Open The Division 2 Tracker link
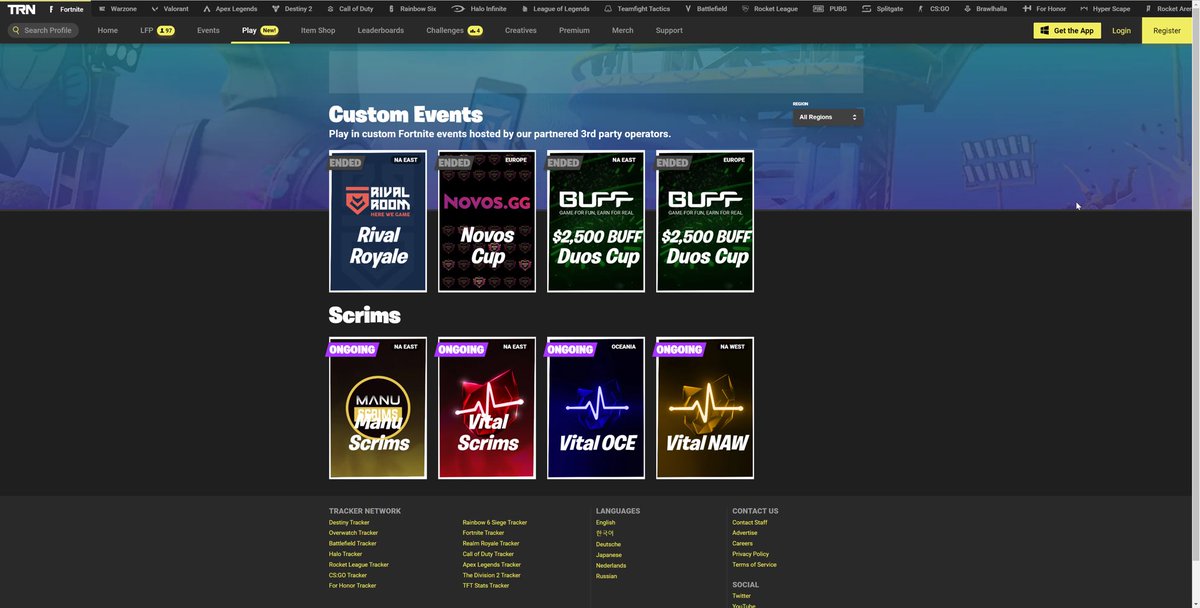Screen dimensions: 1200x608 [x=492, y=575]
